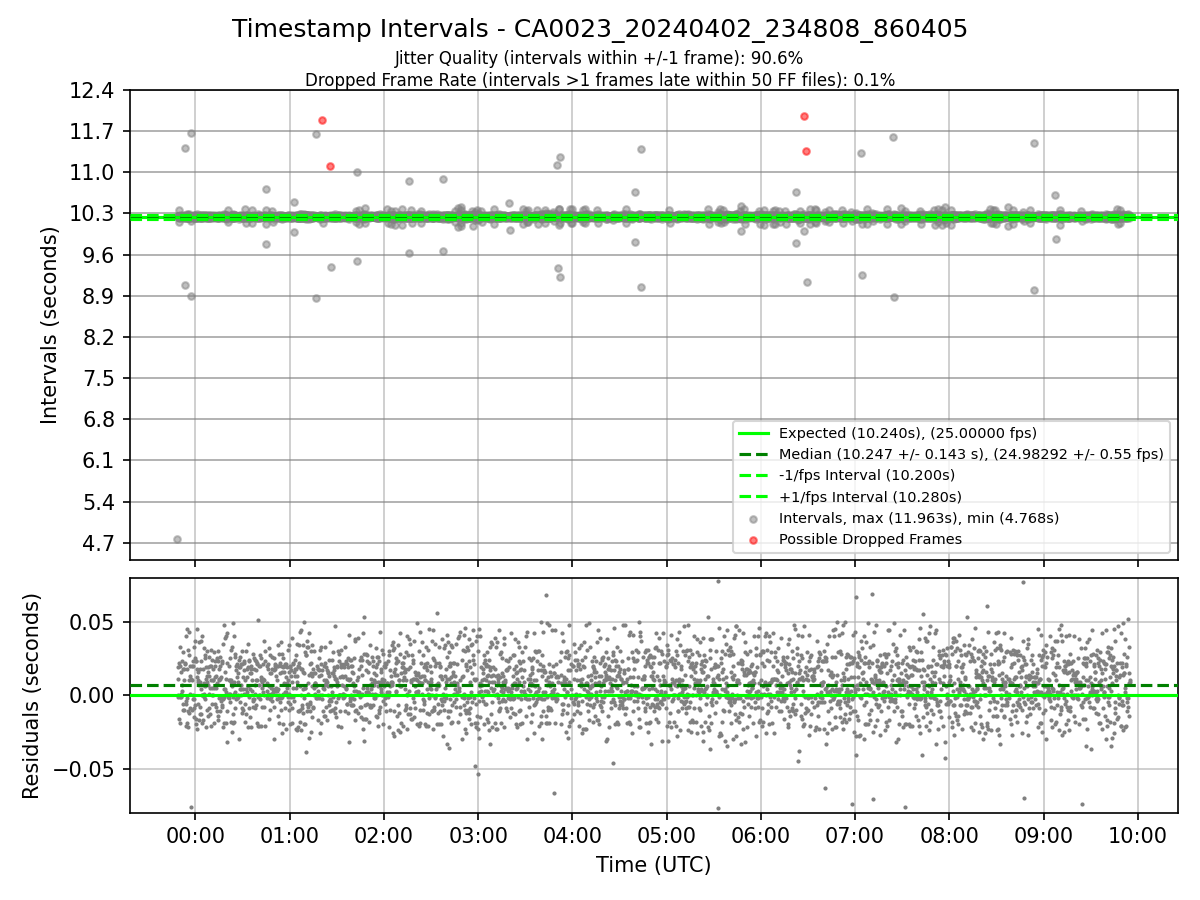Click the "Residuals (seconds)" y-axis label
The height and width of the screenshot is (900, 1200).
click(x=32, y=696)
